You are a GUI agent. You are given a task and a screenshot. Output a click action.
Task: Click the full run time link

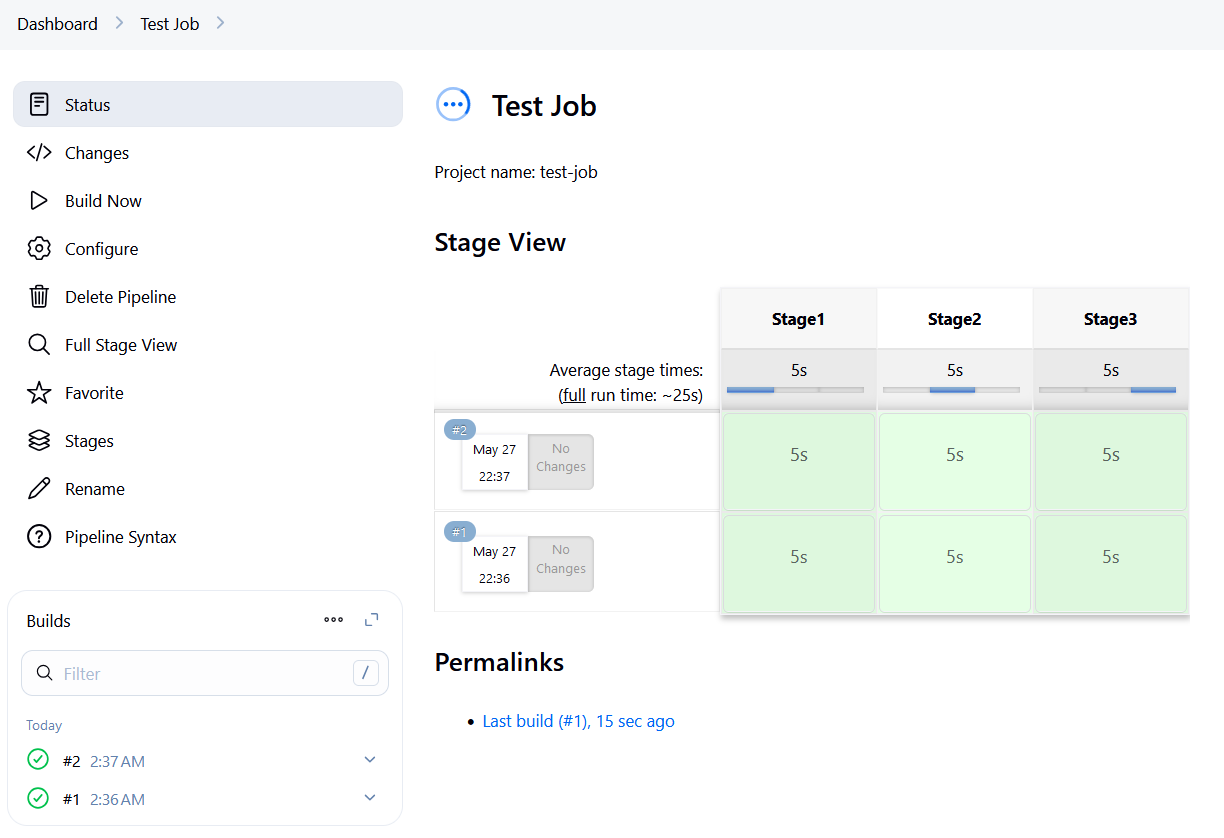pyautogui.click(x=574, y=395)
